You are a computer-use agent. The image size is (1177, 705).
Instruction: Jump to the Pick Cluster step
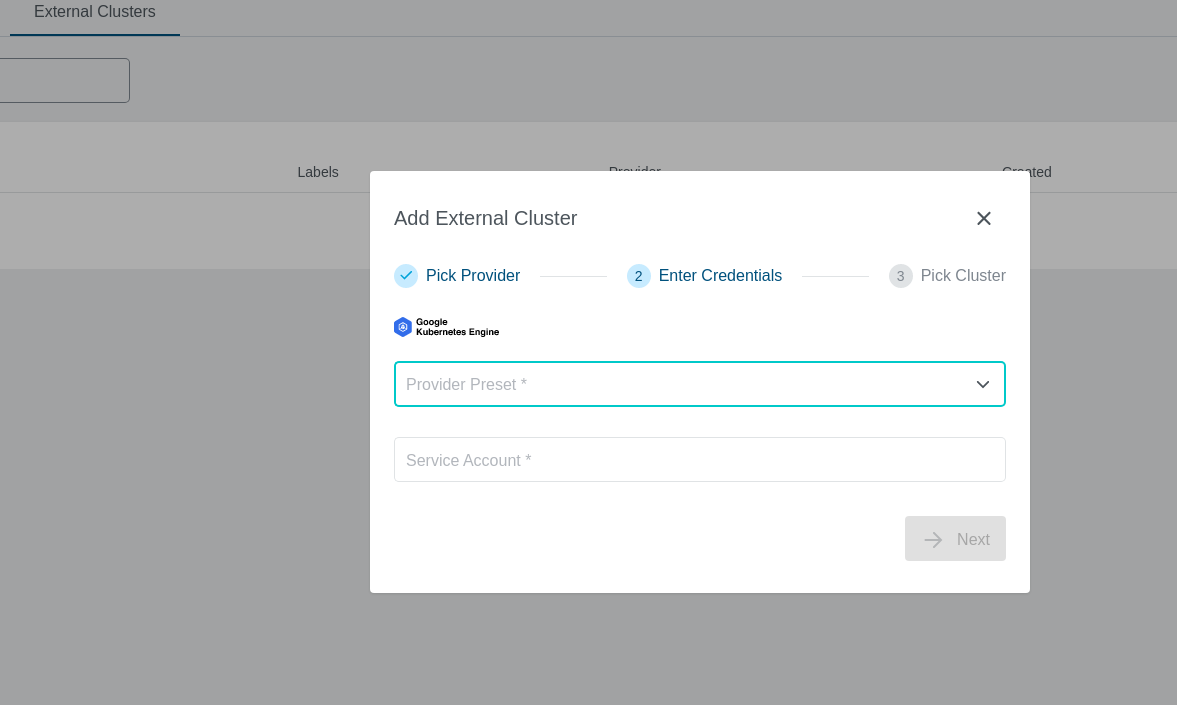(962, 276)
